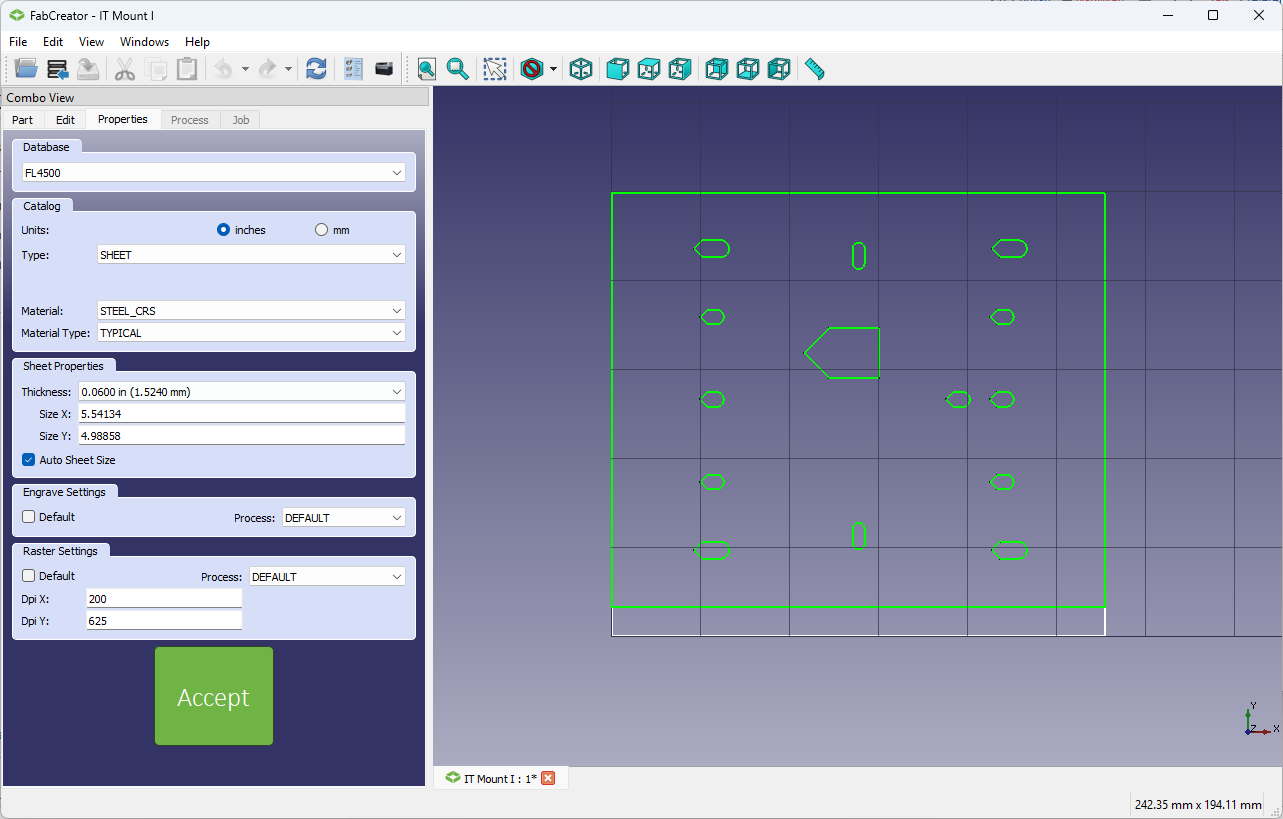Expand the Thickness dropdown

(241, 392)
